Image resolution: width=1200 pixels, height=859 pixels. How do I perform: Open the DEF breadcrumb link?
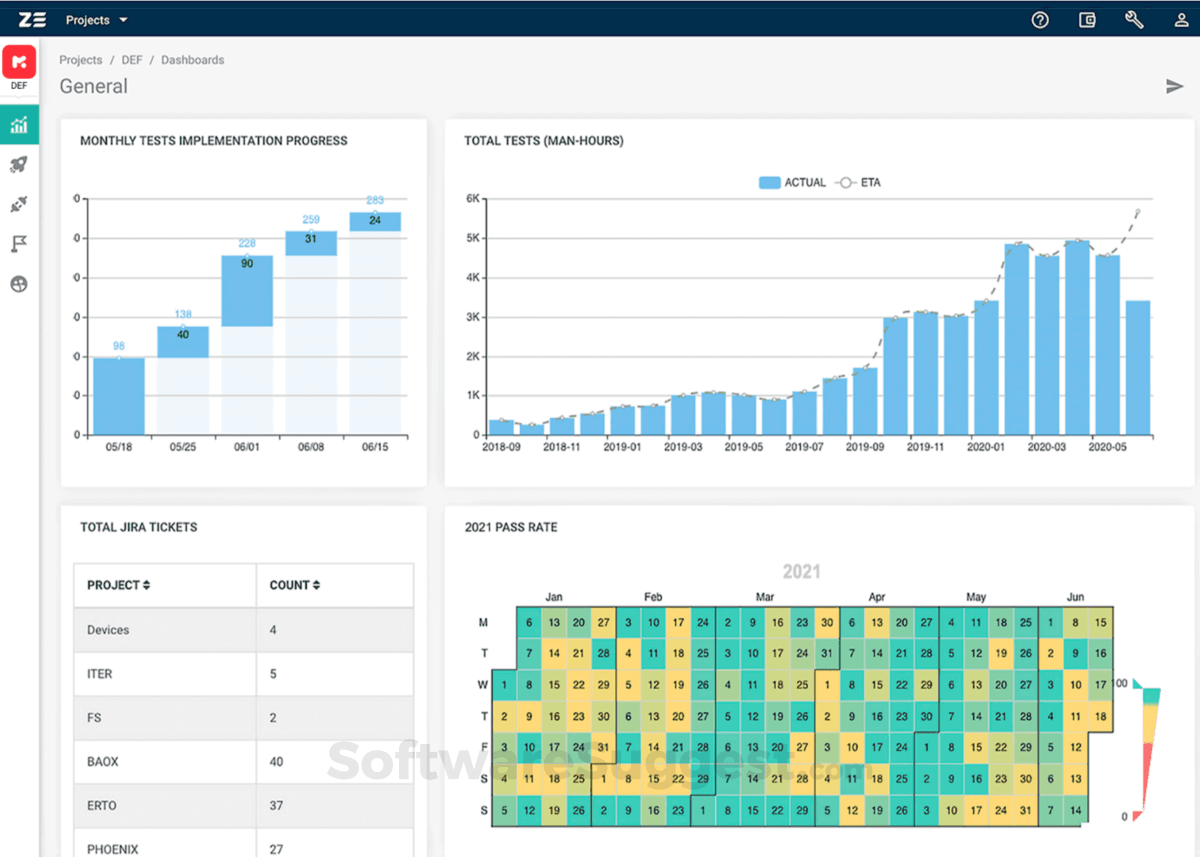click(x=132, y=60)
